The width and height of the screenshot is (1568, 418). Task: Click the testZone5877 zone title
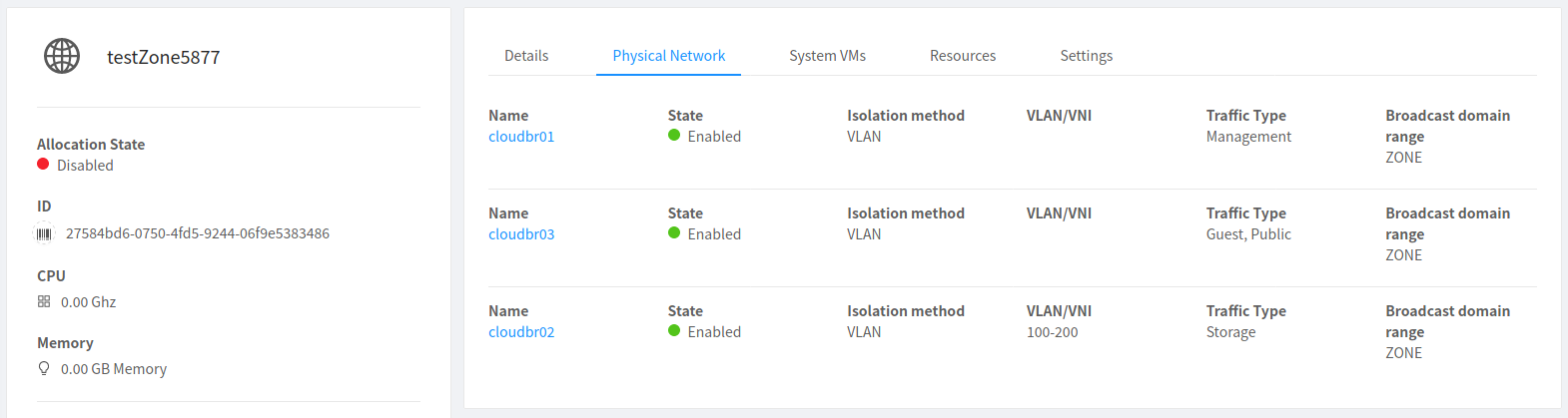coord(164,57)
